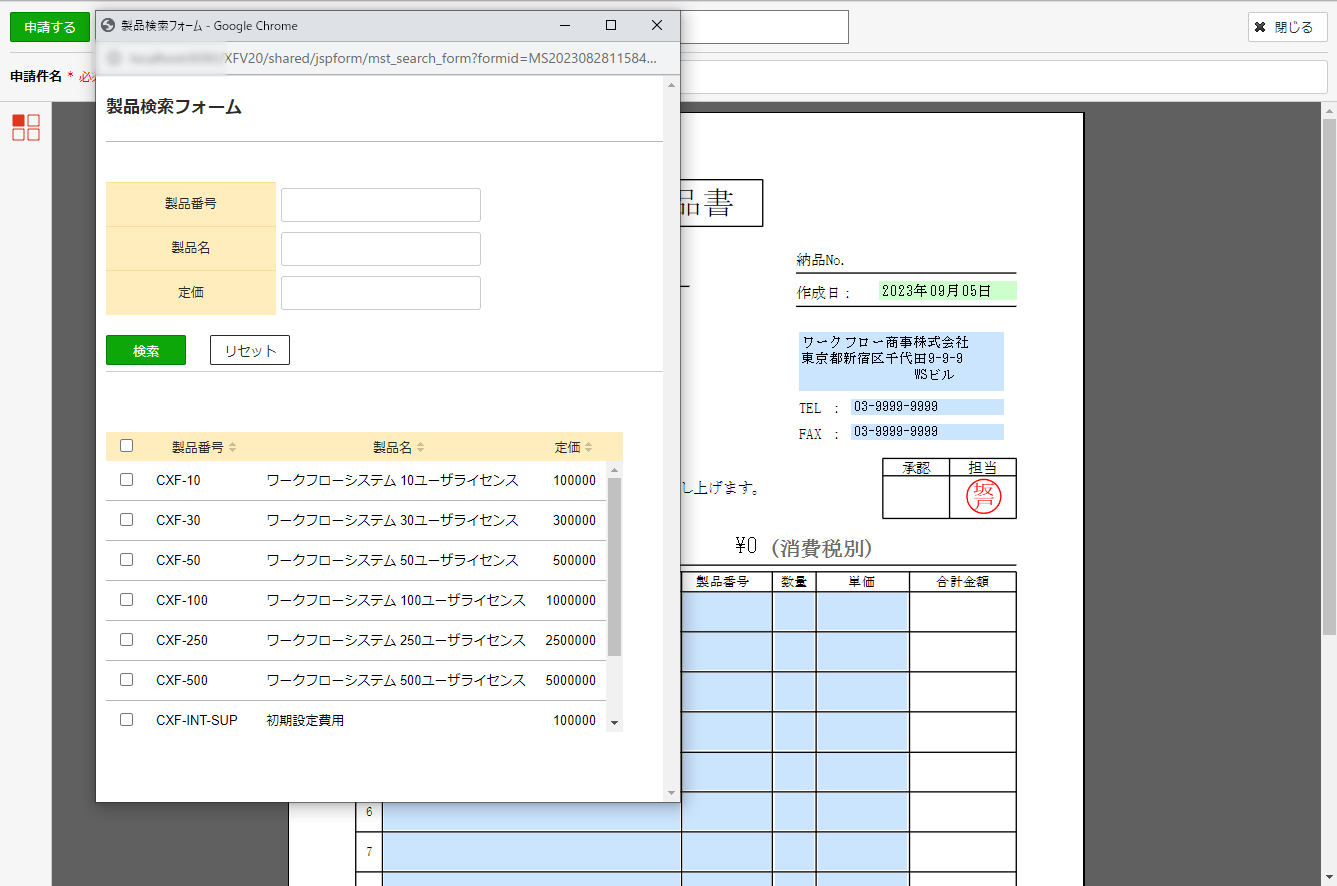
Task: Tick the CXF-INT-SUP row checkbox
Action: click(126, 720)
